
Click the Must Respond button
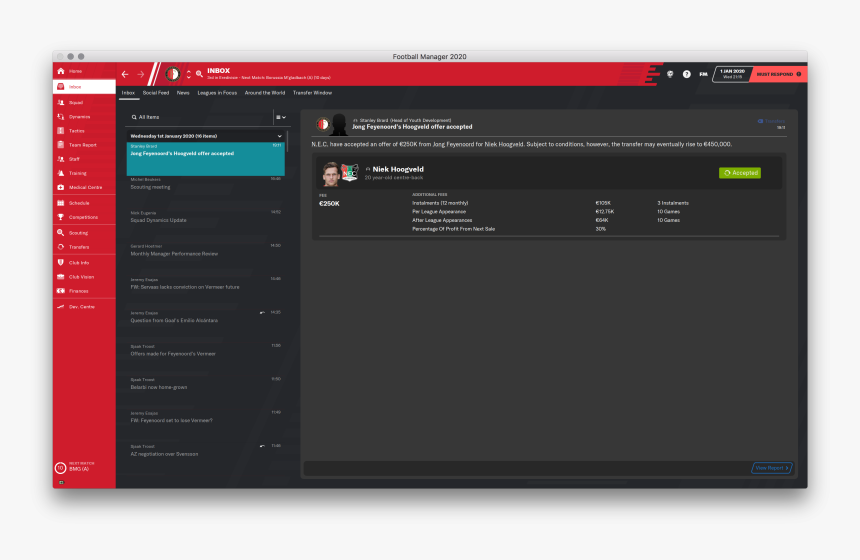(778, 74)
